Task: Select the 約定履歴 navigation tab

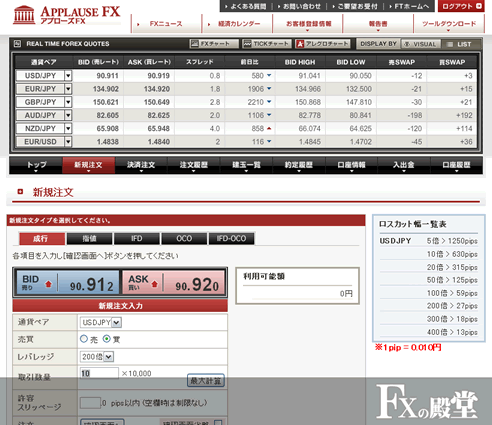Action: tap(299, 165)
